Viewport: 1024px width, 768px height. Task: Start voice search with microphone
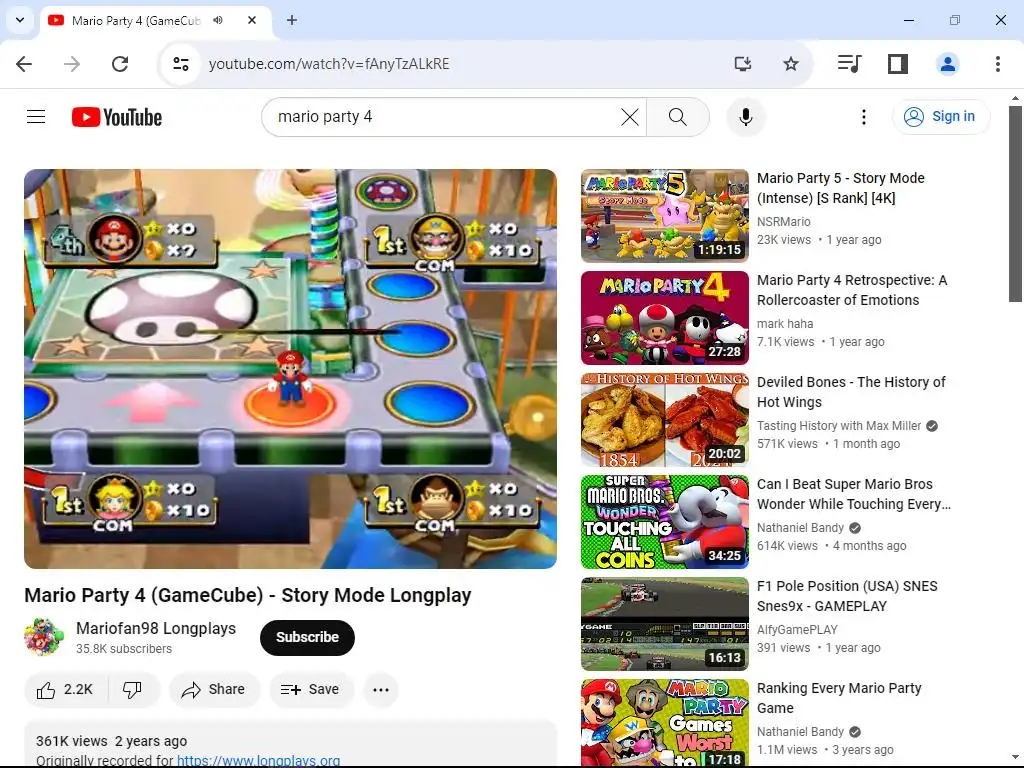(746, 117)
